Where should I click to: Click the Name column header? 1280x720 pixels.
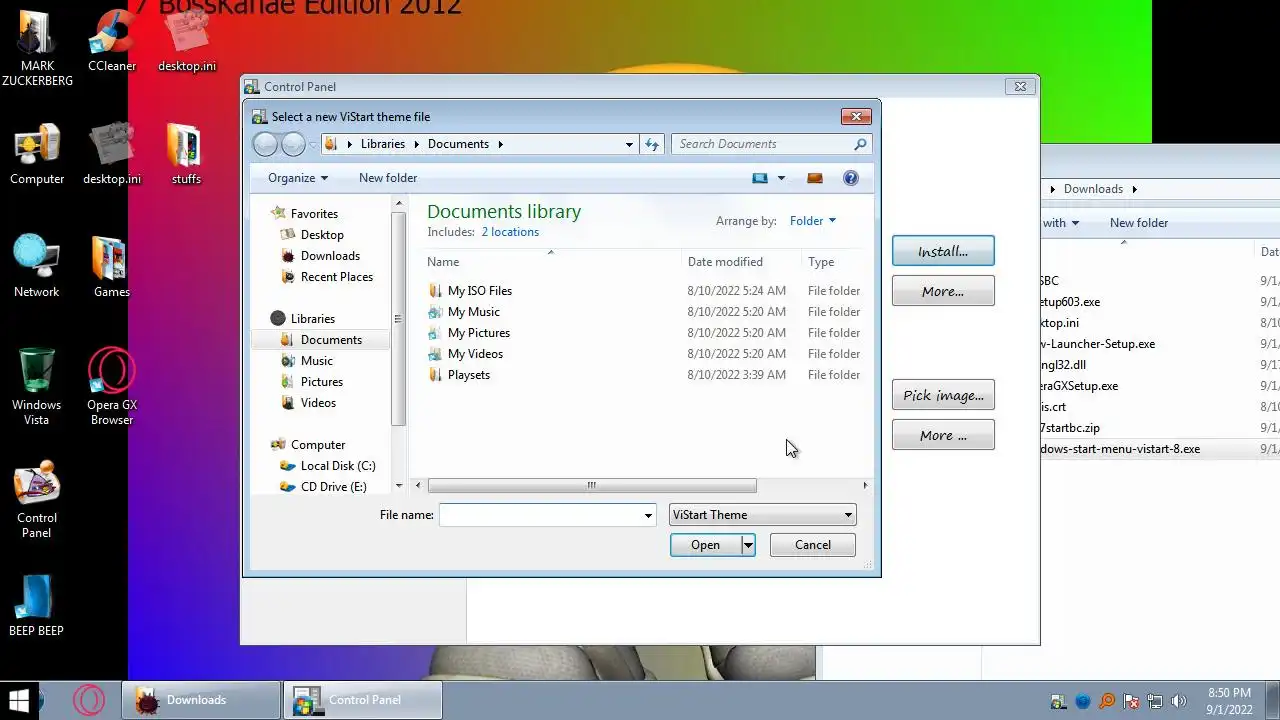point(443,262)
